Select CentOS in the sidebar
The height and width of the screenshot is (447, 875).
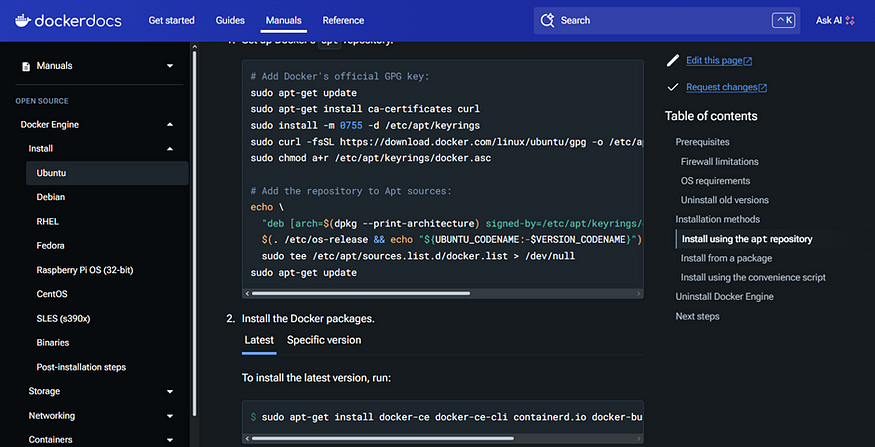coord(52,294)
